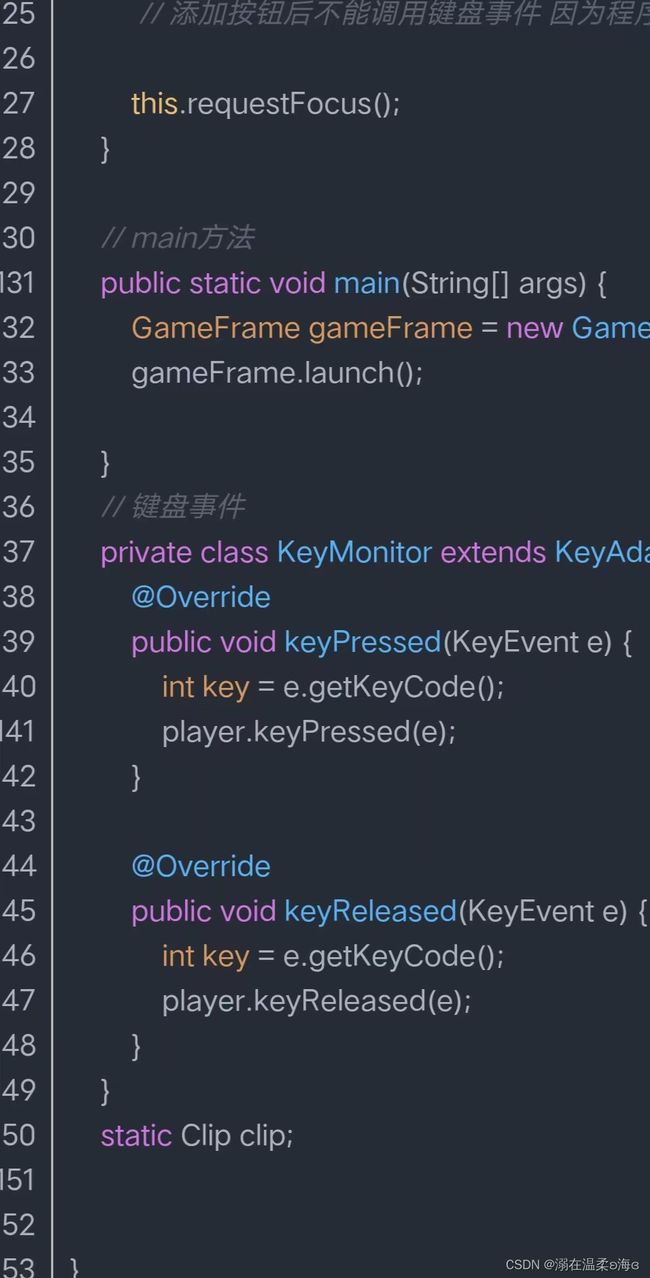650x1278 pixels.
Task: Click line number 33 in gutter
Action: click(19, 373)
